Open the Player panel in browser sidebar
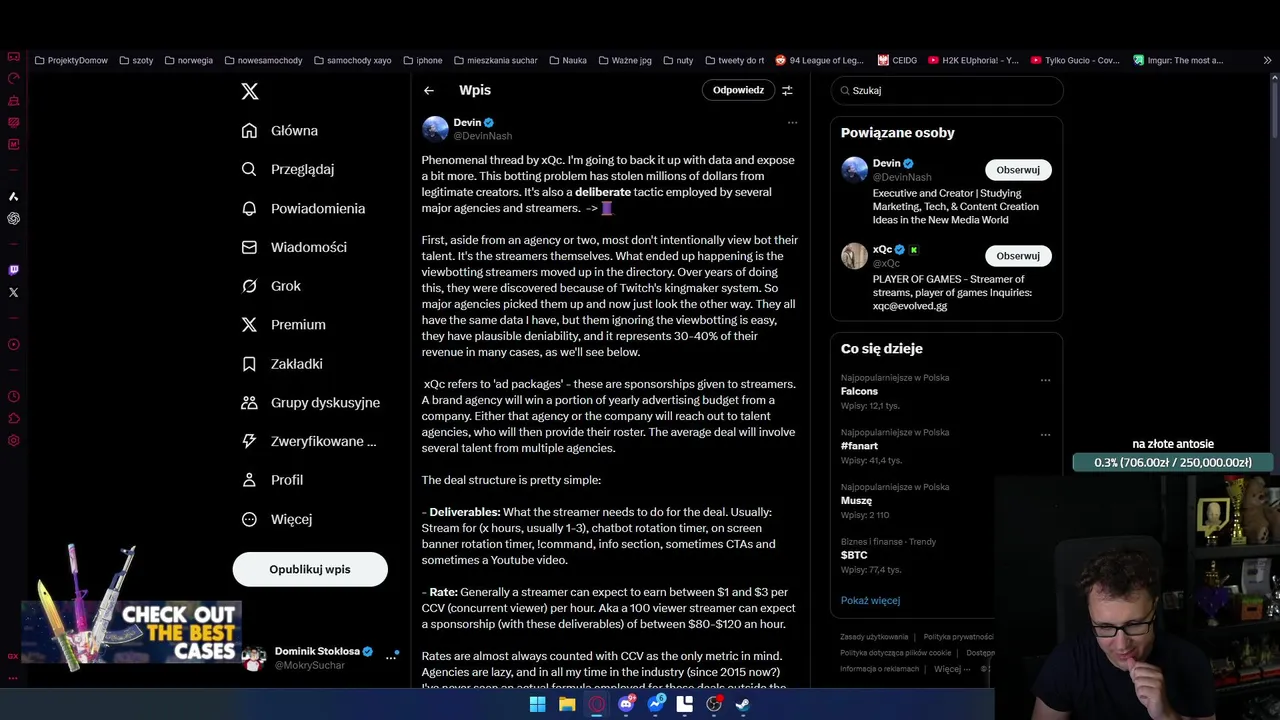The image size is (1280, 720). point(13,345)
